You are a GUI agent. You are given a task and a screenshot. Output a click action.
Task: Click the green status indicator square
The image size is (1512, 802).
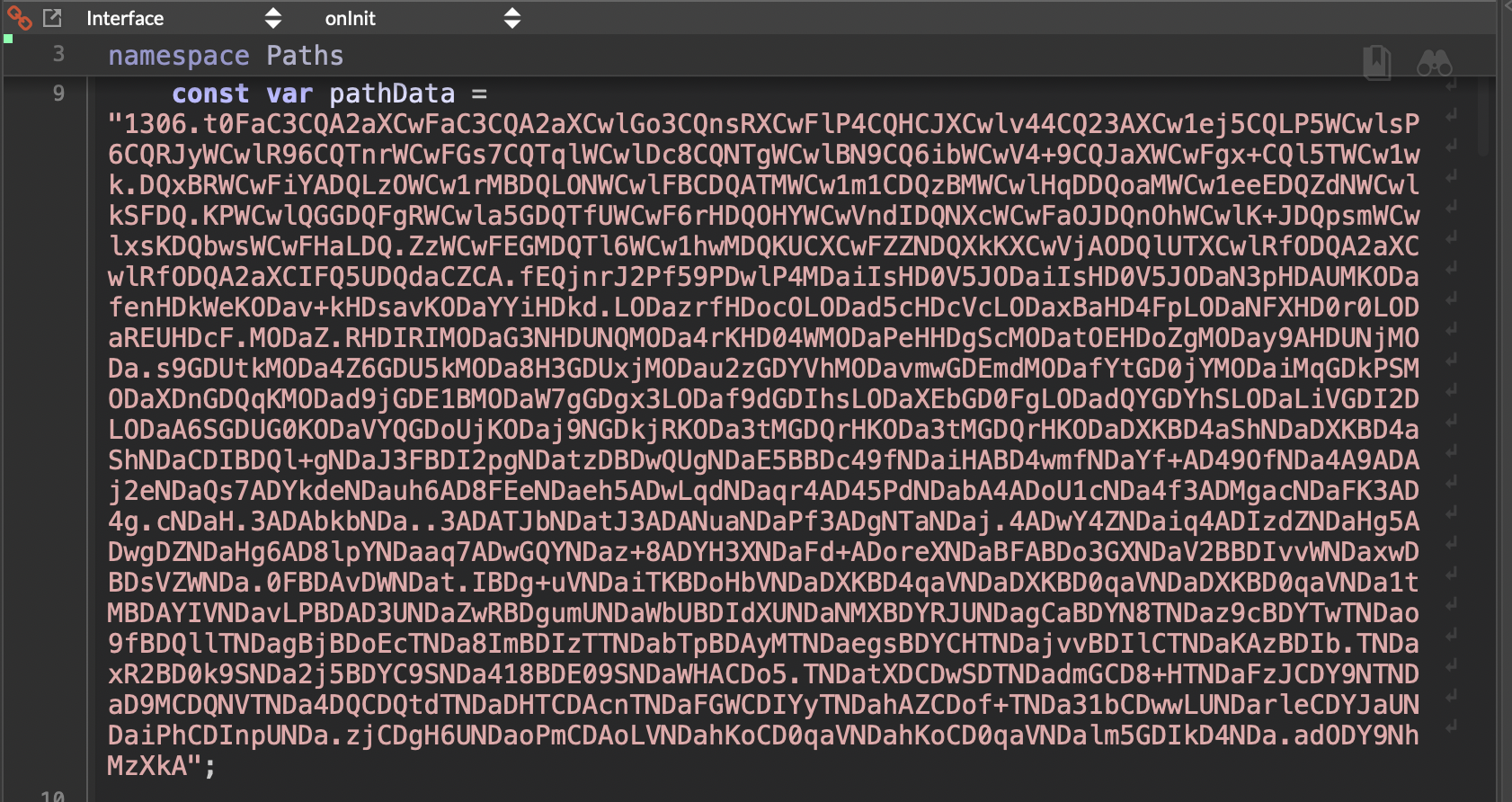pyautogui.click(x=8, y=39)
